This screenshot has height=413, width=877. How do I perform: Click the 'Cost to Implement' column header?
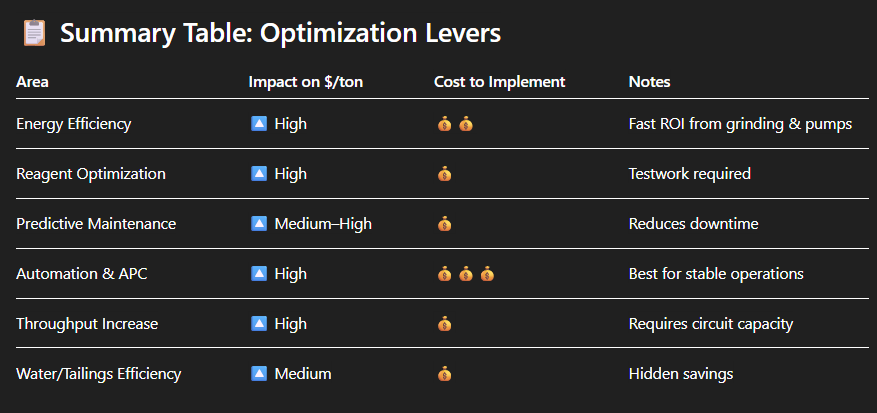pyautogui.click(x=499, y=81)
